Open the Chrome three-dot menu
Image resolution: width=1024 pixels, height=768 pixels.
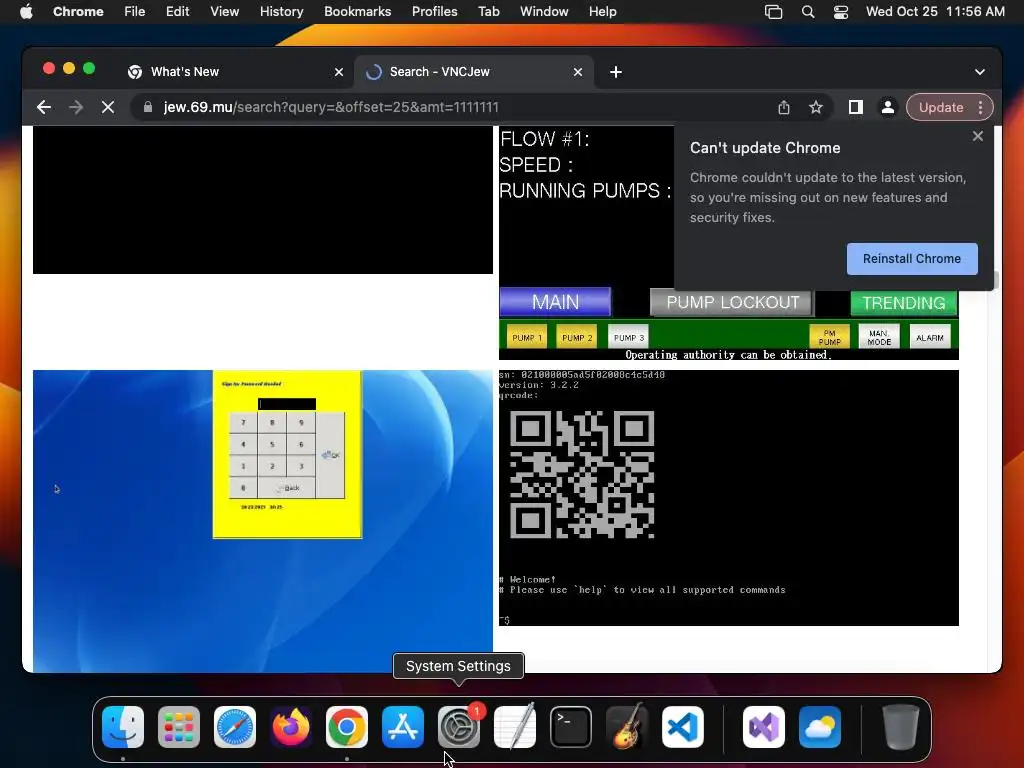(x=981, y=107)
